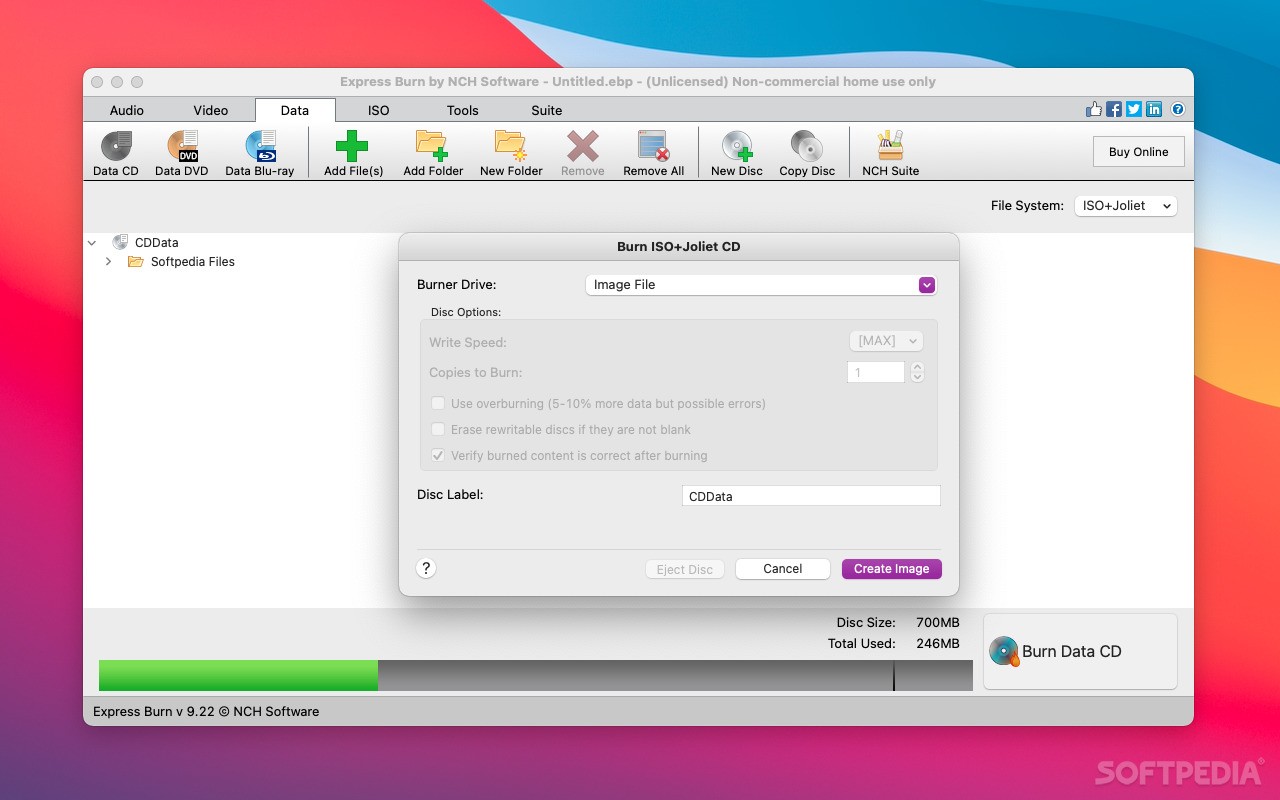
Task: Close the Express Burn window
Action: point(98,82)
